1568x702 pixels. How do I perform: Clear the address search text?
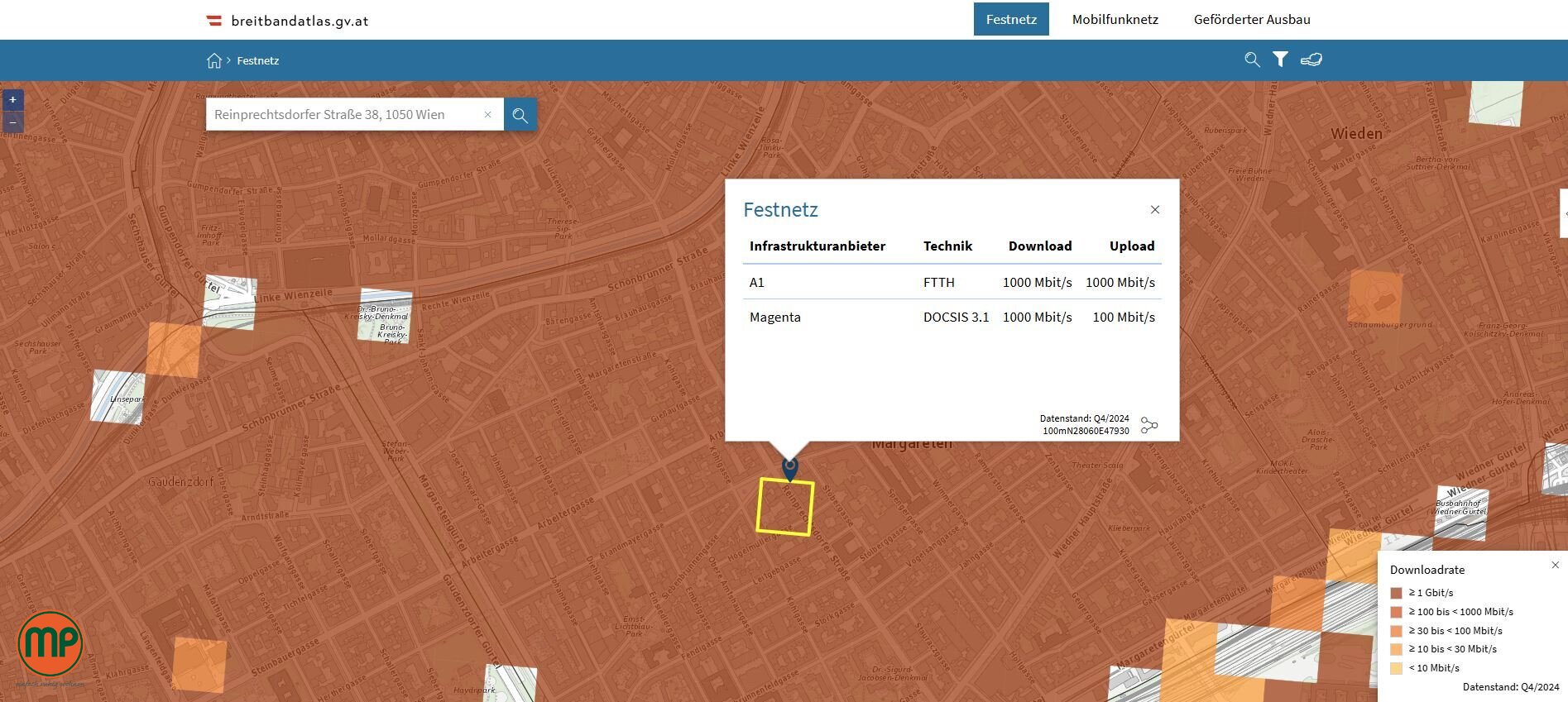click(x=488, y=114)
